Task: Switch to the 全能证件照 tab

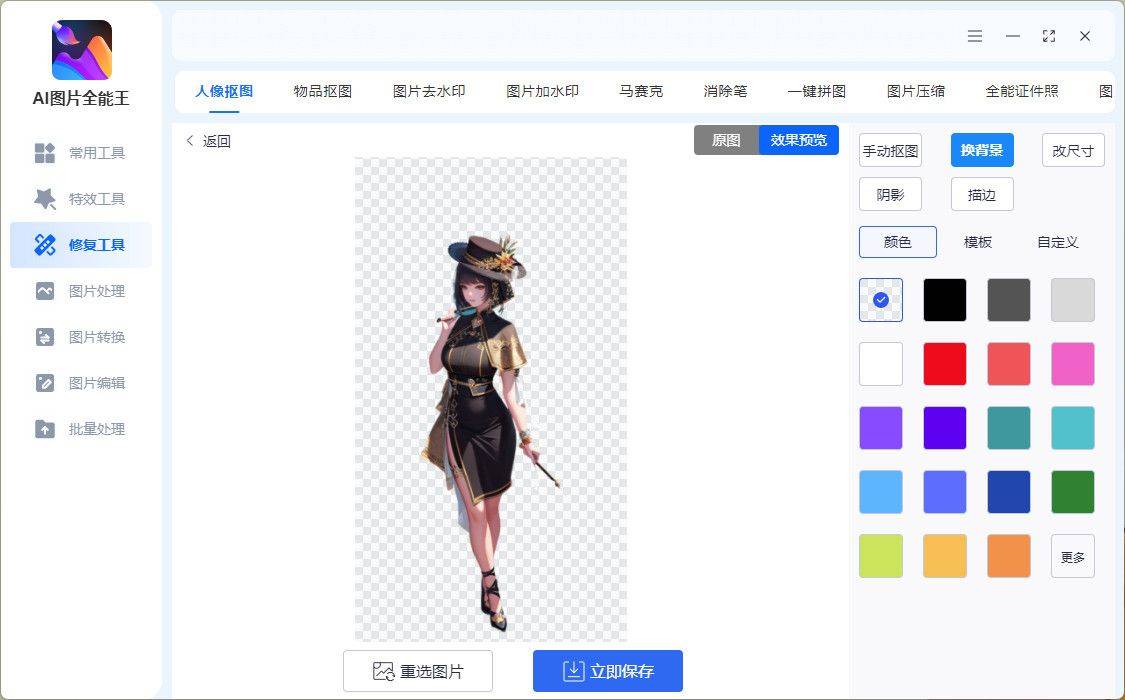Action: (1022, 91)
